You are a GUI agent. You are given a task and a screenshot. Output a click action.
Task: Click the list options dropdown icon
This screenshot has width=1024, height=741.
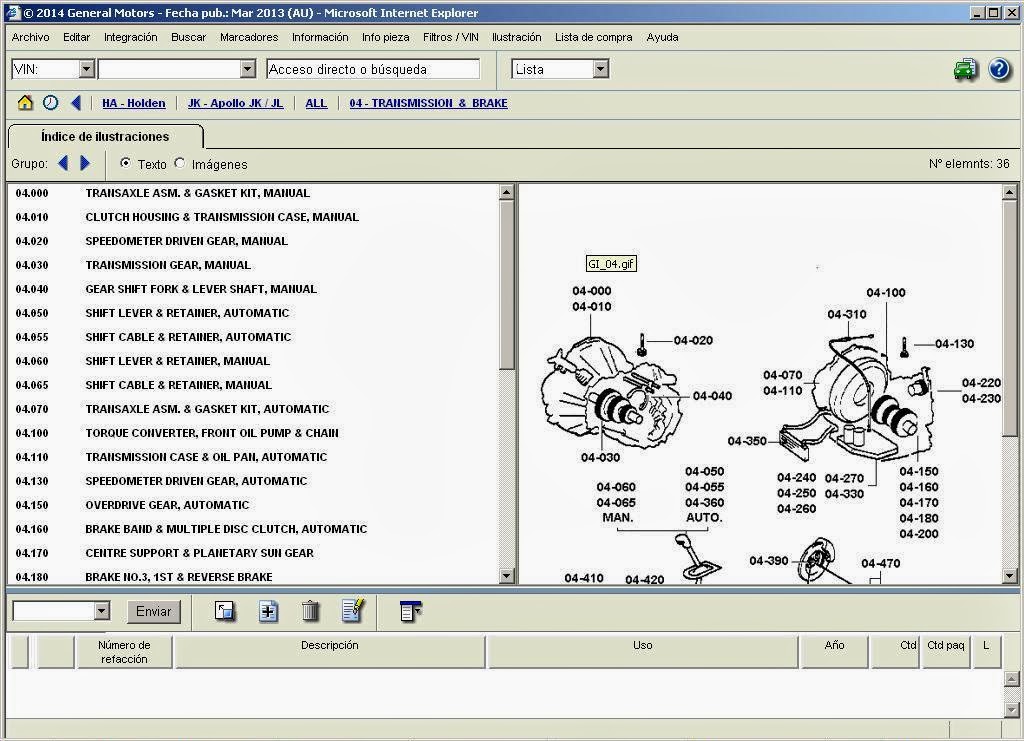(411, 611)
